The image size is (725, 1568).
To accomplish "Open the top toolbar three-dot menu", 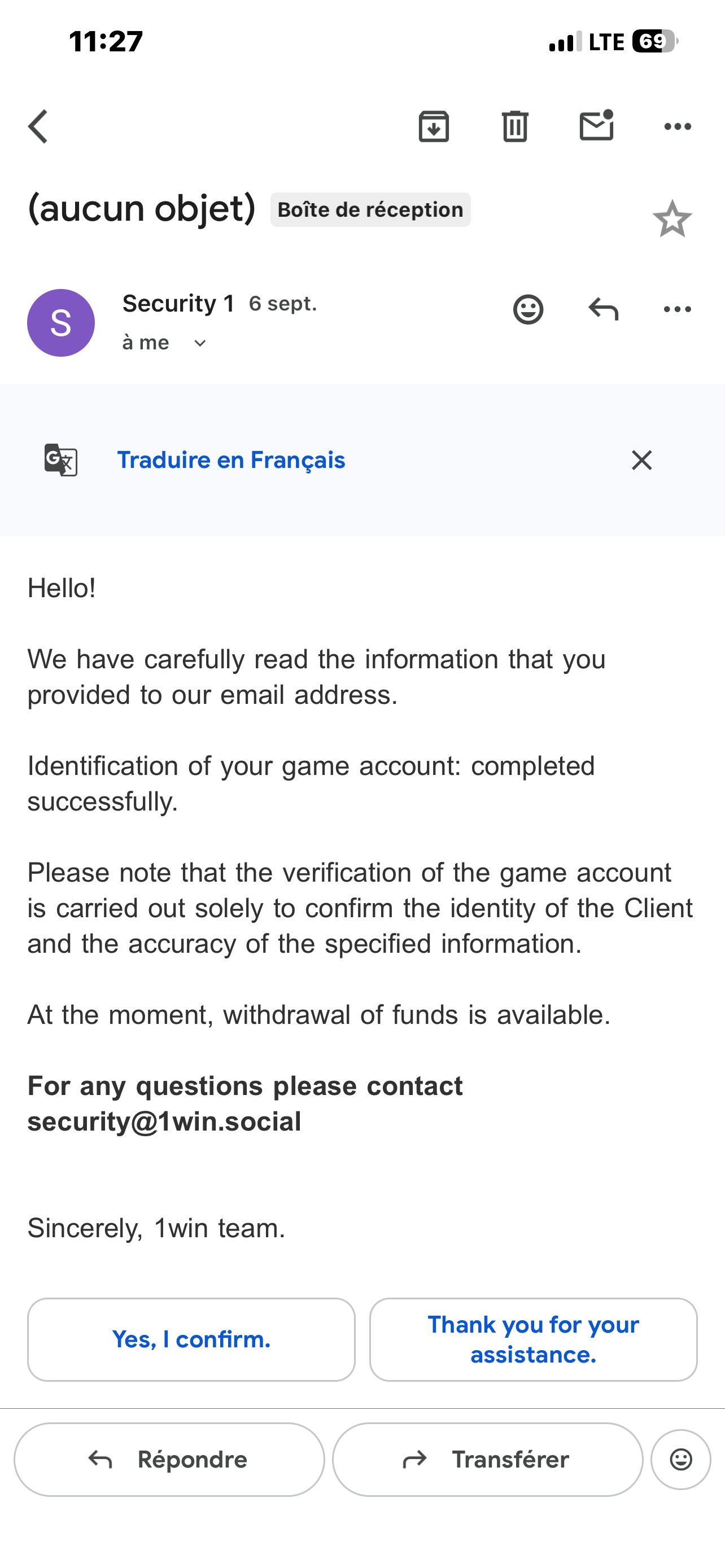I will pyautogui.click(x=678, y=126).
